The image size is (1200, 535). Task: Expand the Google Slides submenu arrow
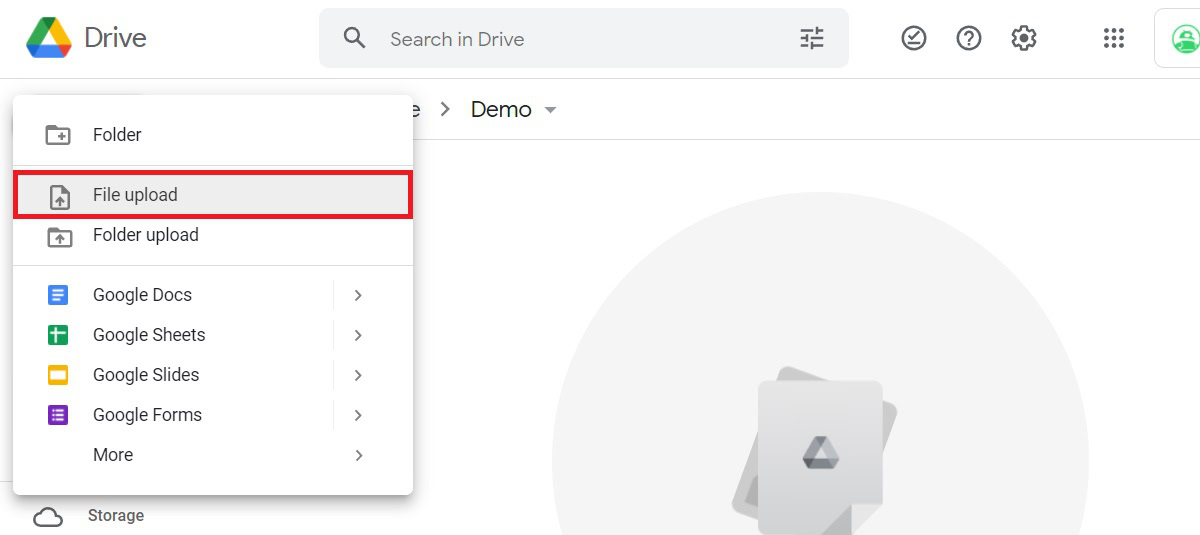pyautogui.click(x=358, y=375)
